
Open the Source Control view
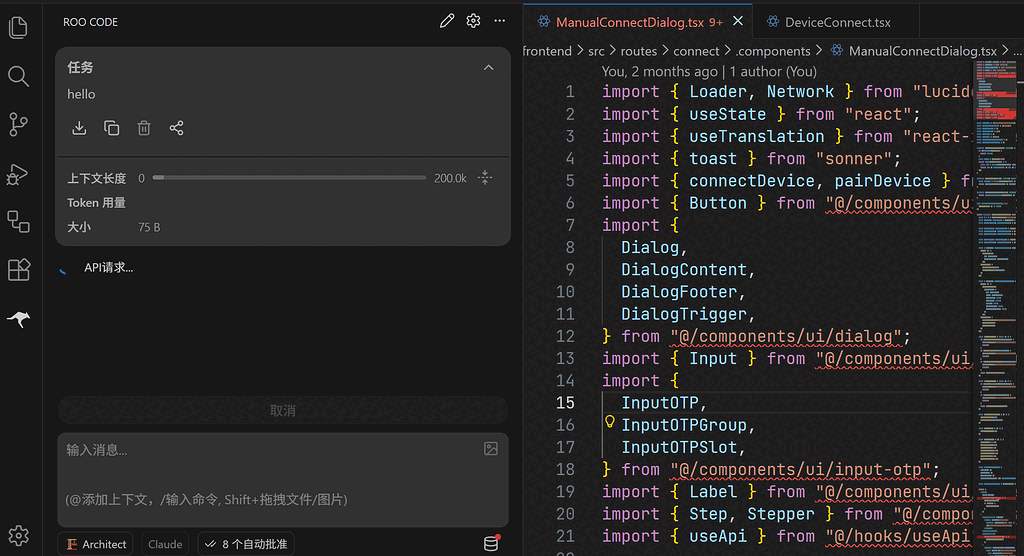click(x=18, y=124)
